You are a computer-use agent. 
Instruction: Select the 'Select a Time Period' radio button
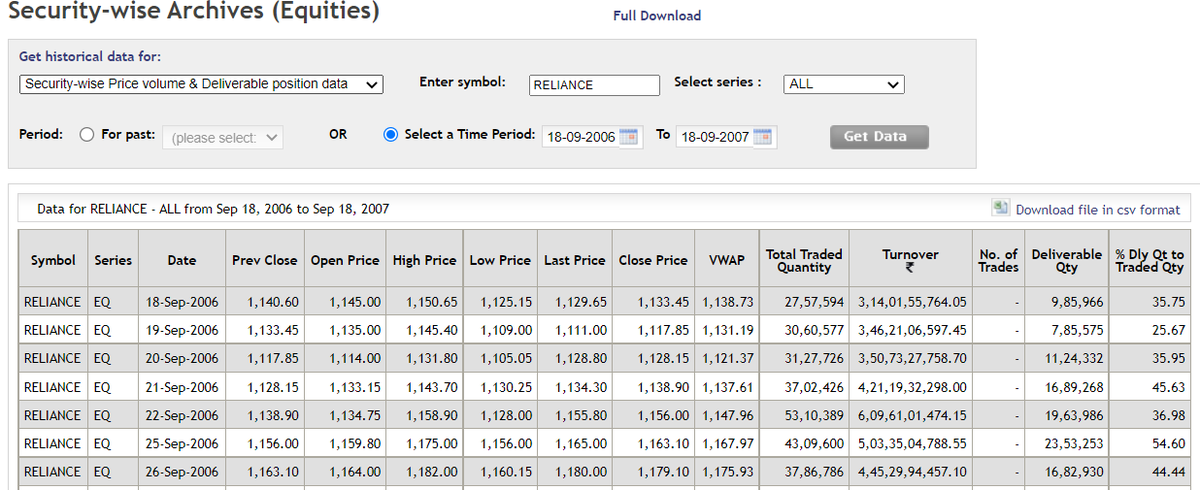(391, 135)
